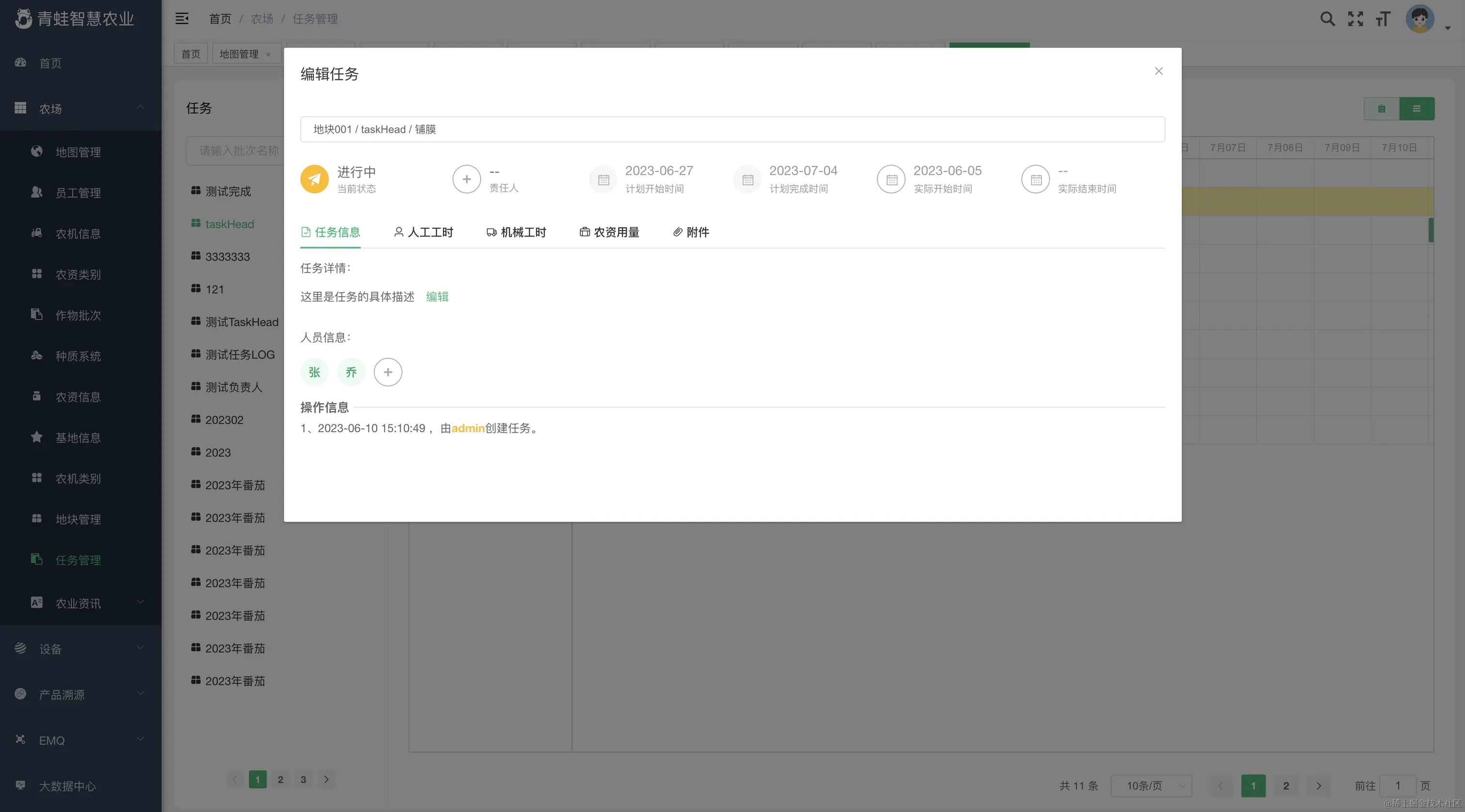Collapse the sidebar via the hamburger icon
The image size is (1465, 812).
point(182,18)
